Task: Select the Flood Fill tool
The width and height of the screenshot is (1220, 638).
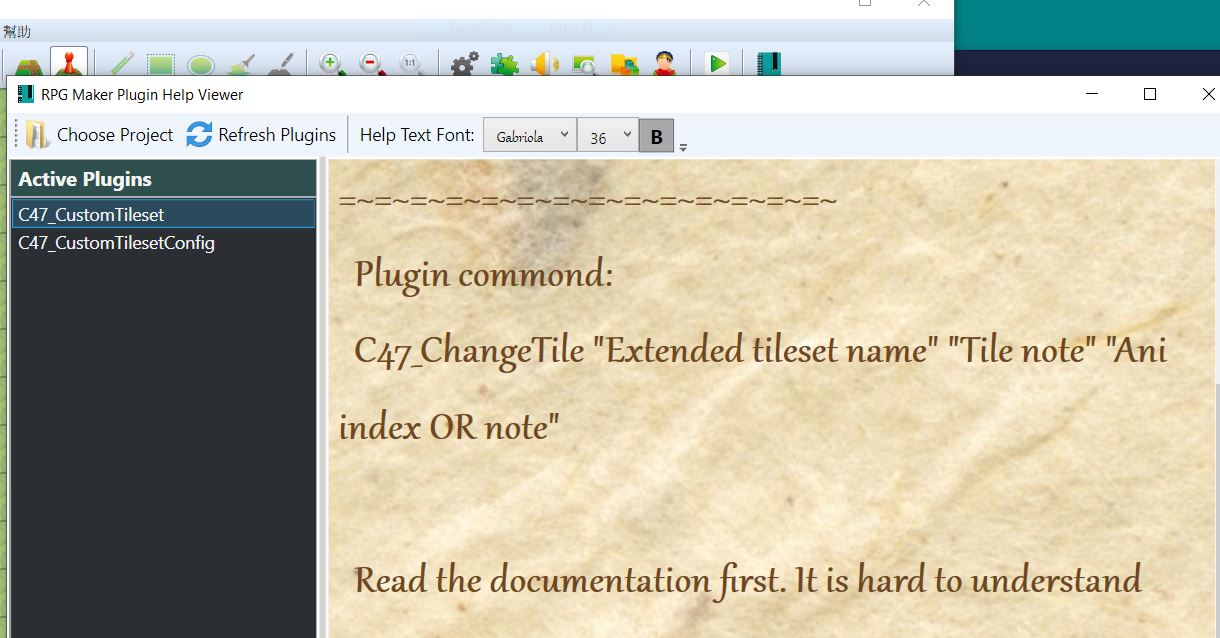Action: click(242, 65)
